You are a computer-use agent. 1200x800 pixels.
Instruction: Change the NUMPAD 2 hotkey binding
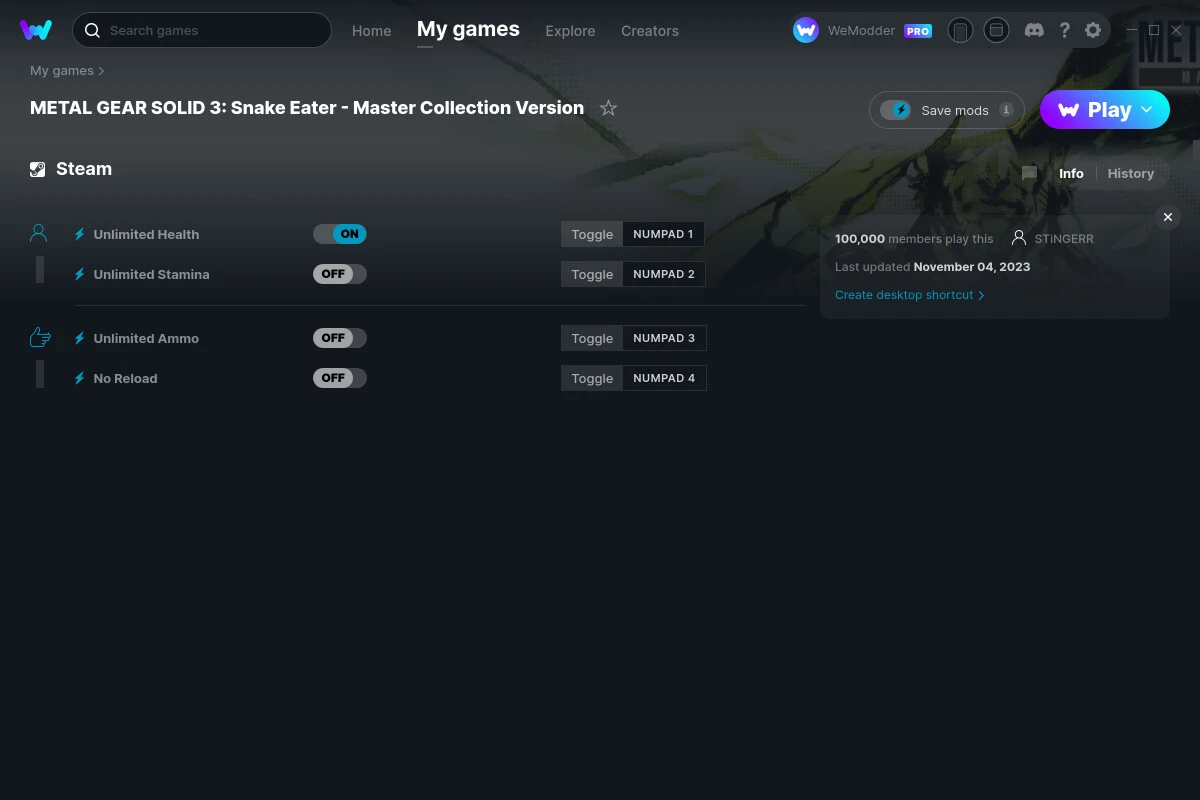664,274
